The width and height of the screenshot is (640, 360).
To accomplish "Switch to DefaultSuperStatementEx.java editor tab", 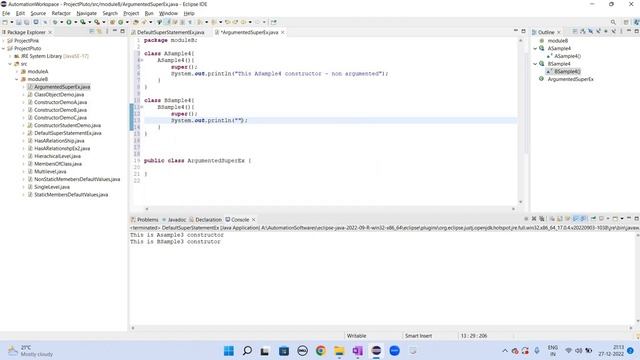I will (170, 32).
